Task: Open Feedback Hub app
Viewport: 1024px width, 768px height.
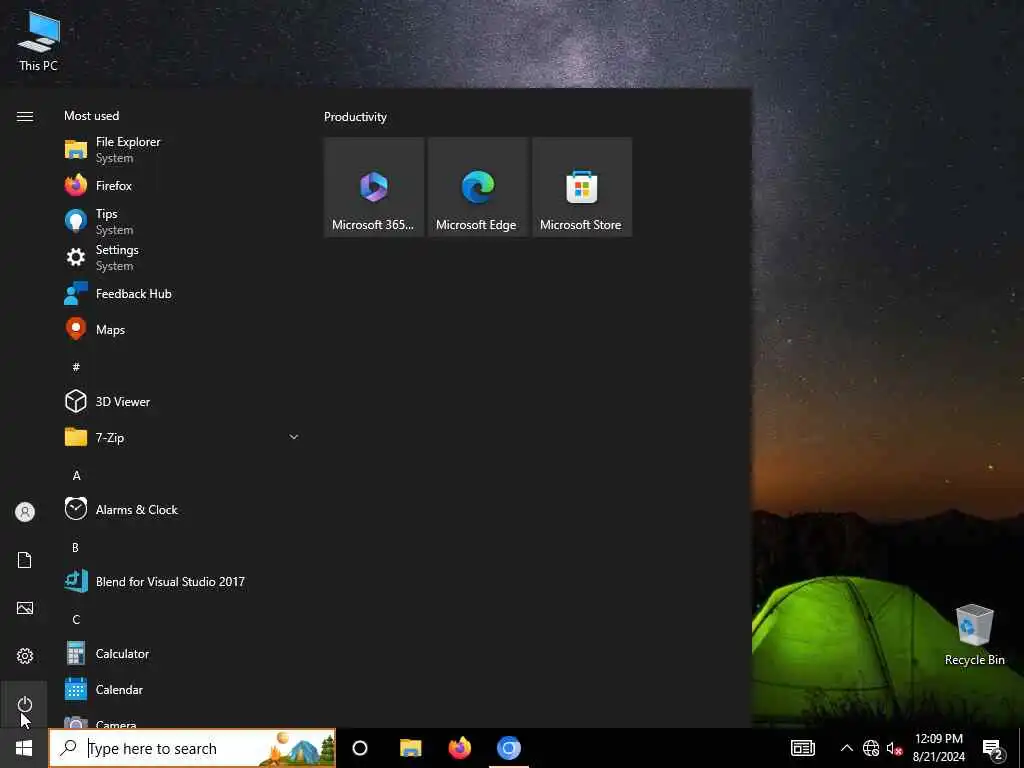Action: point(182,294)
